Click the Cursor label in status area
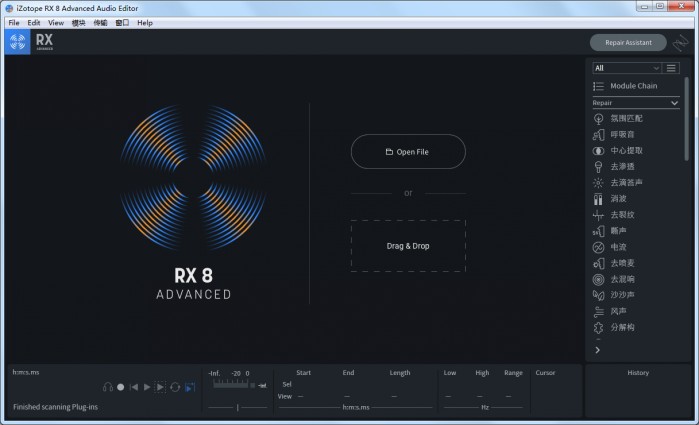 (x=545, y=373)
